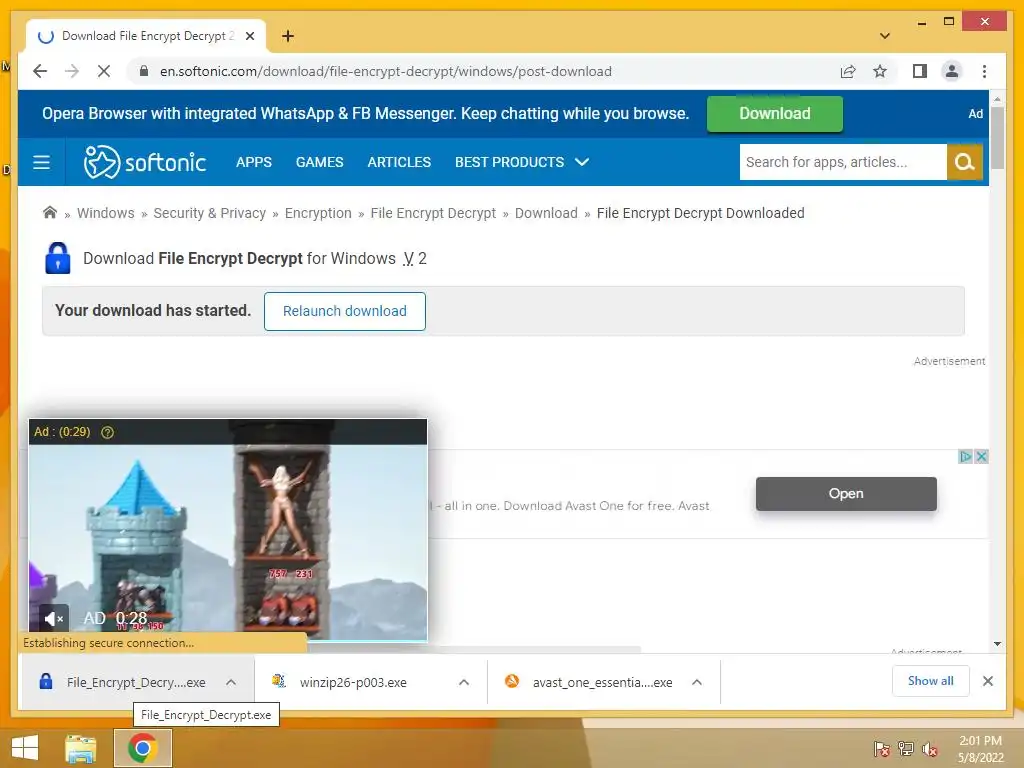Viewport: 1024px width, 768px height.
Task: Click the search magnifier button
Action: [965, 162]
